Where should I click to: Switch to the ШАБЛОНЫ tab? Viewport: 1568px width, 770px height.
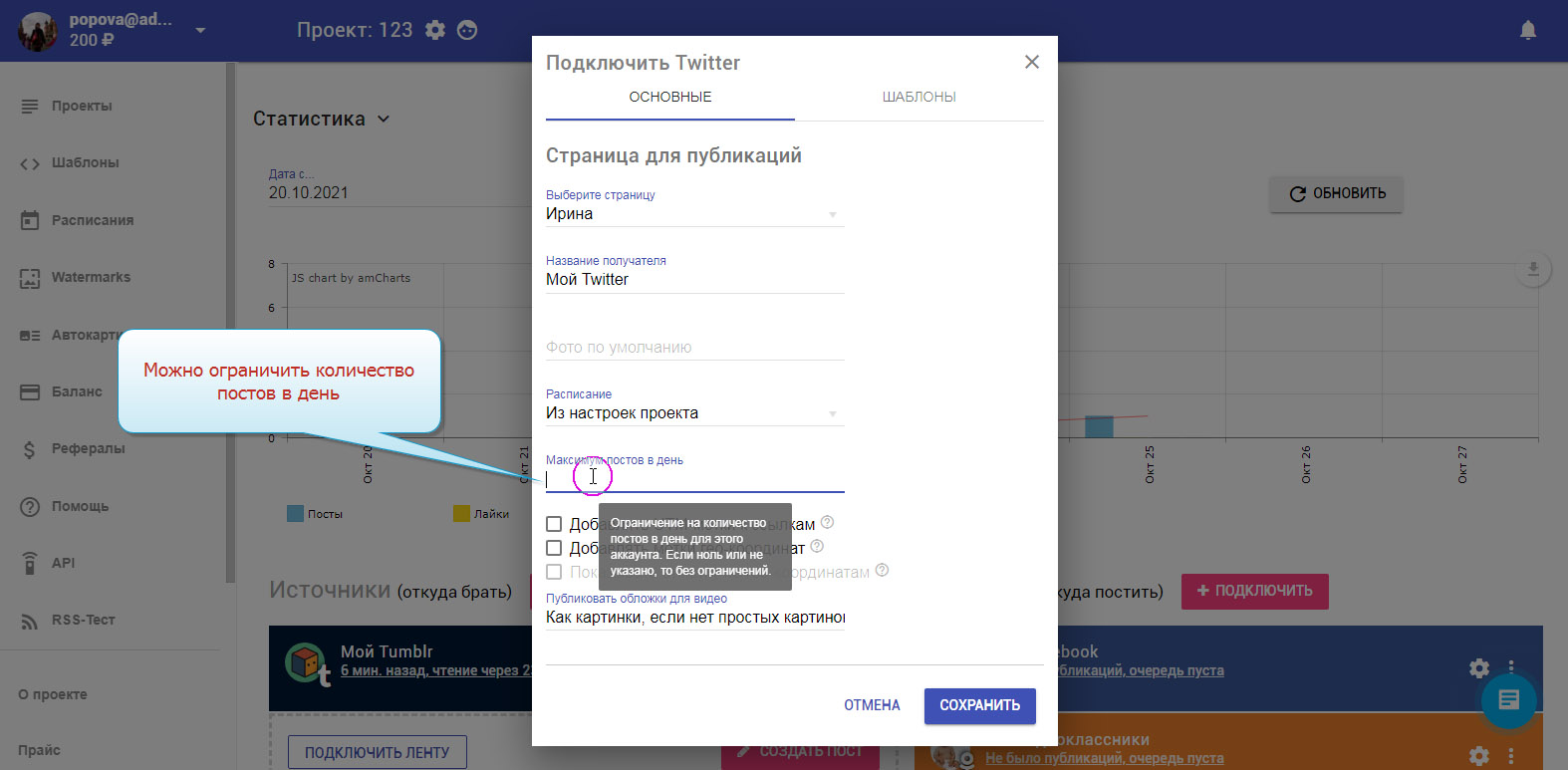tap(918, 97)
